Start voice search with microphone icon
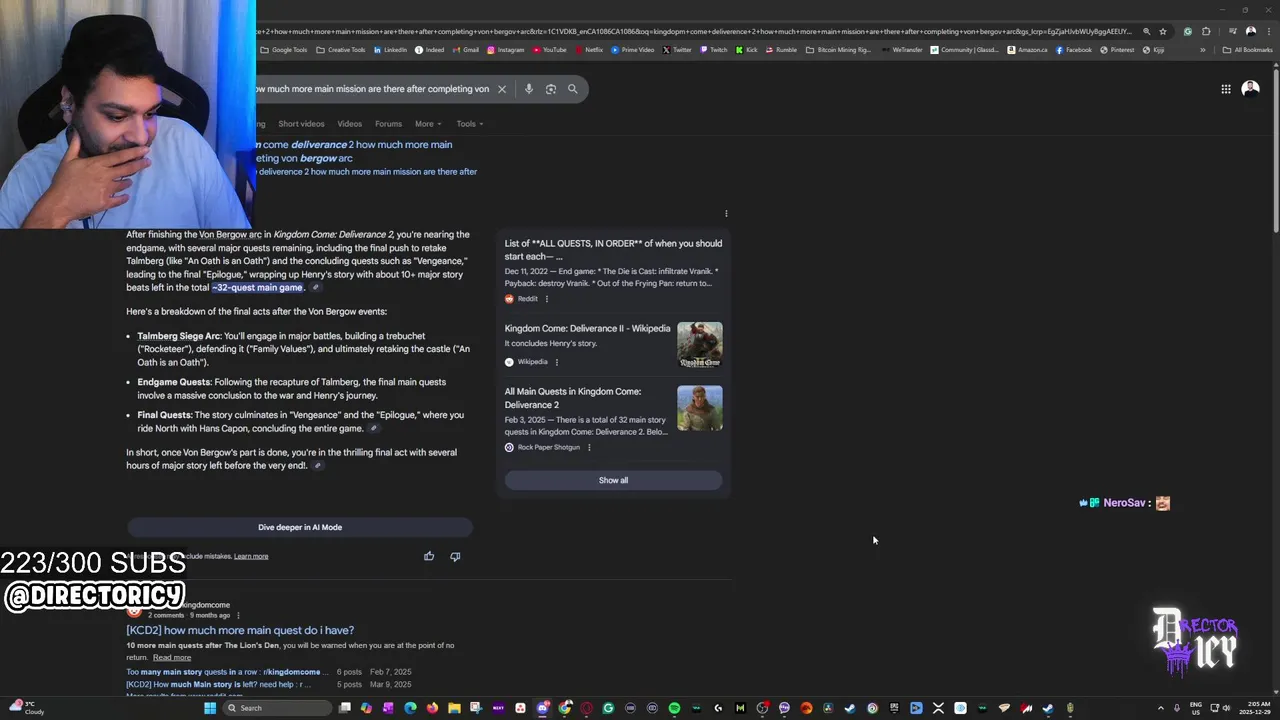 (529, 89)
